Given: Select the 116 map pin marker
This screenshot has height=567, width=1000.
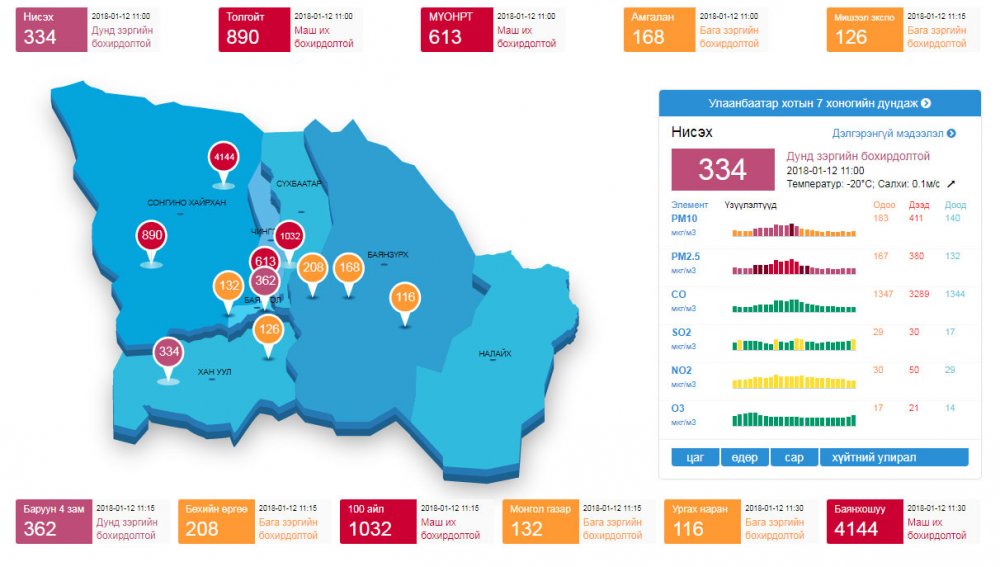Looking at the screenshot, I should point(405,298).
